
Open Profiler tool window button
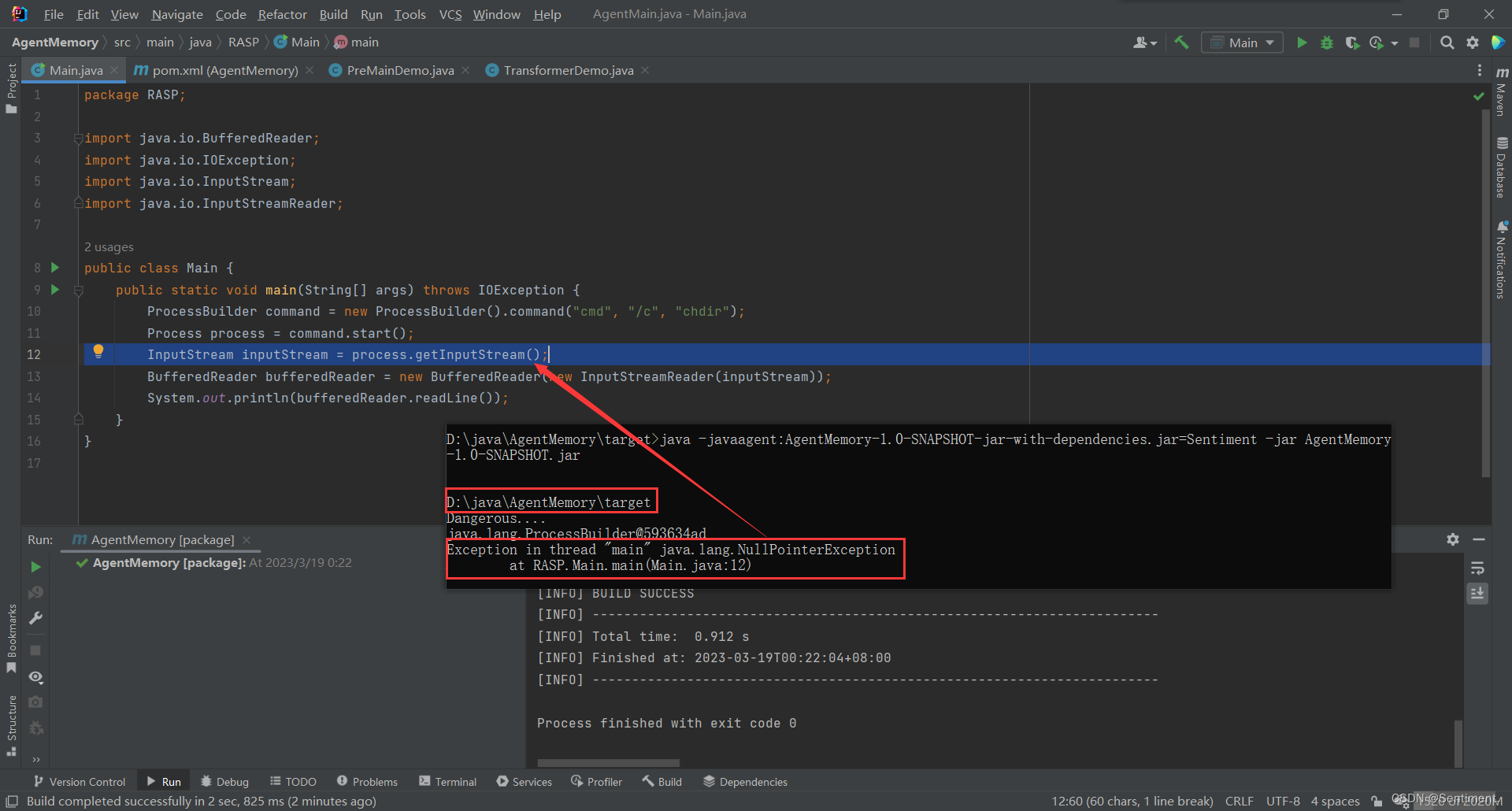[597, 781]
